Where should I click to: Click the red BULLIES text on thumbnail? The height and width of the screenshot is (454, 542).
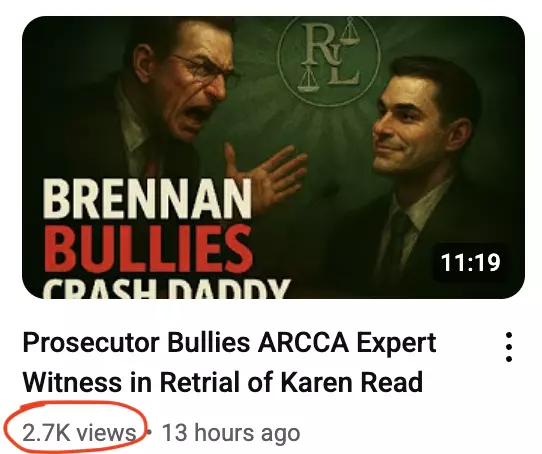(x=148, y=249)
